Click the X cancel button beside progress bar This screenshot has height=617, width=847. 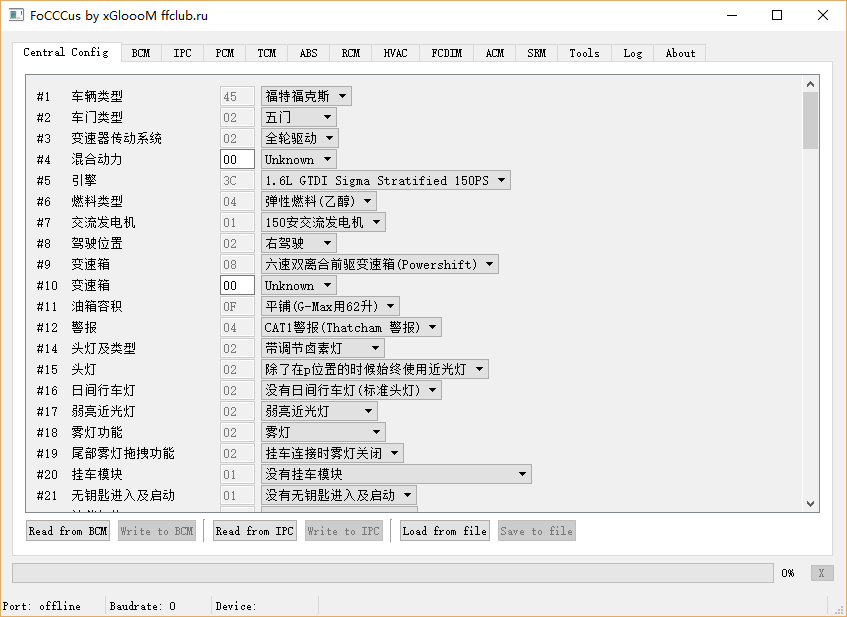tap(820, 573)
